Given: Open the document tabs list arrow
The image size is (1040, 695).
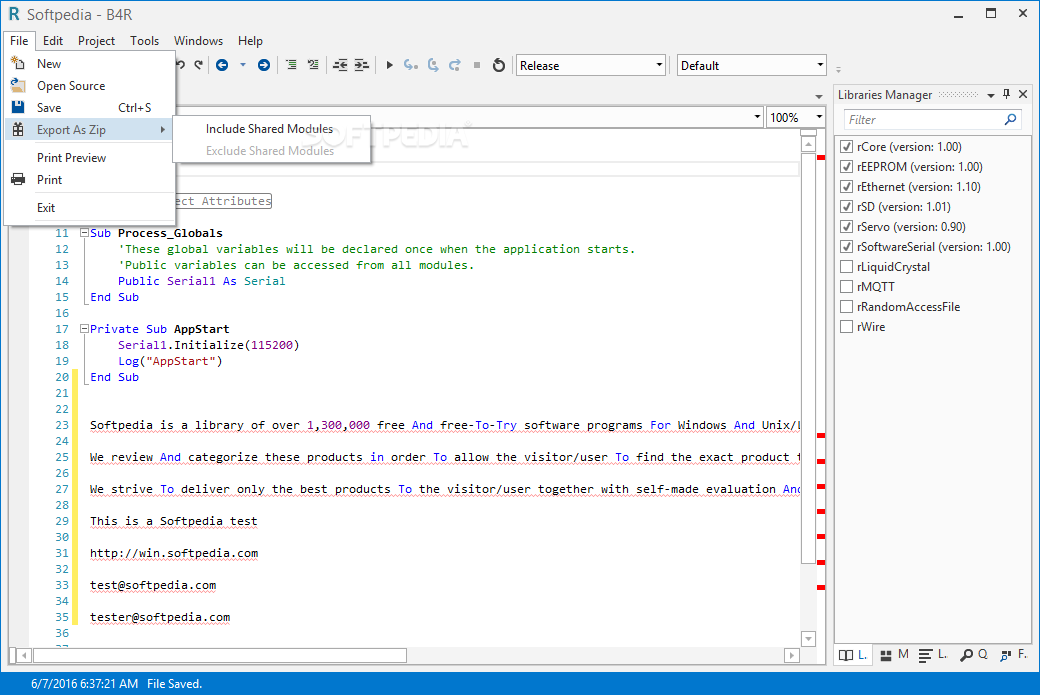Looking at the screenshot, I should coord(819,97).
